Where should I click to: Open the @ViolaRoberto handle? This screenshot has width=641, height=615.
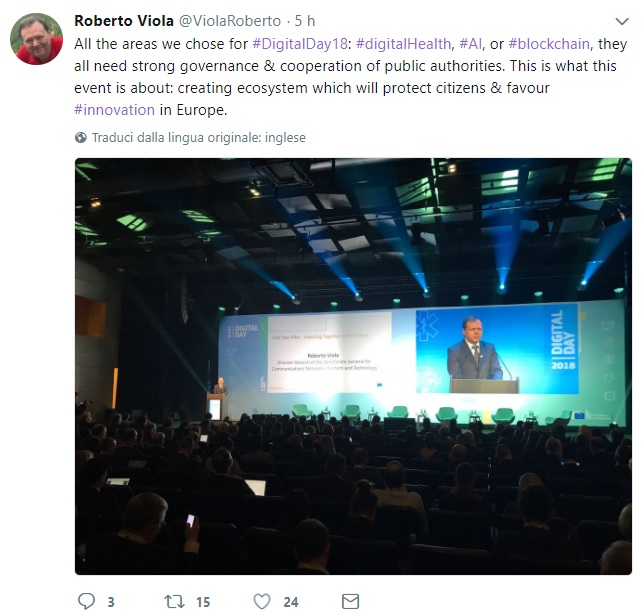click(x=230, y=21)
